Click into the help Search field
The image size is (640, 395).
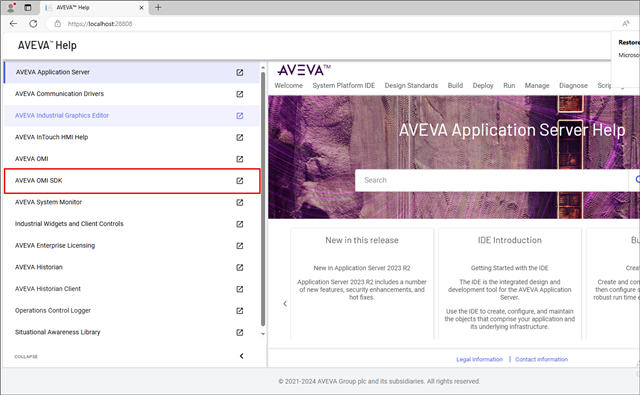pyautogui.click(x=491, y=180)
